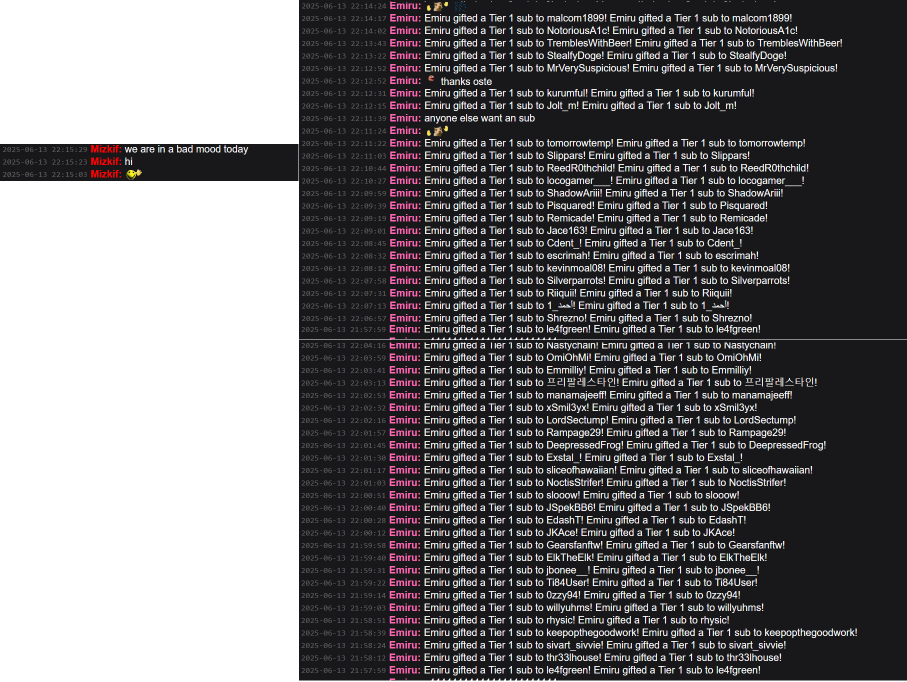The height and width of the screenshot is (682, 907).
Task: Select the gifted sub message to Gearsfanftw
Action: 604,545
